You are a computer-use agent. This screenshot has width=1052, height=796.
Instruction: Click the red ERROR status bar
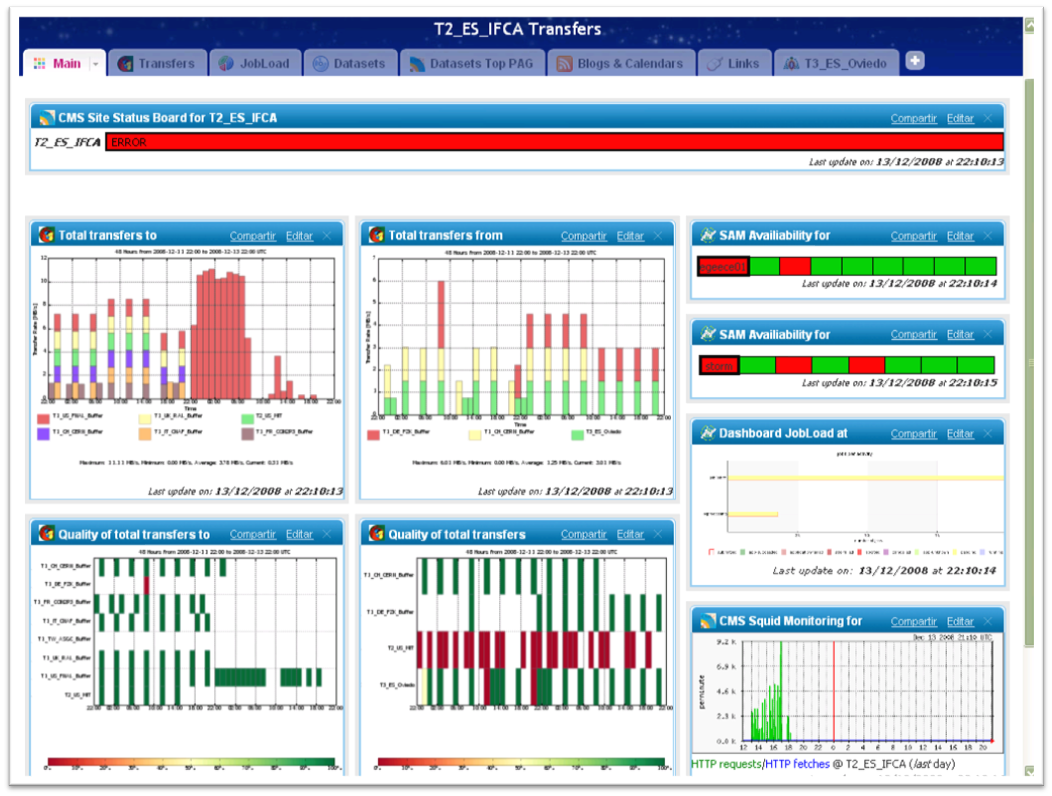coord(553,142)
